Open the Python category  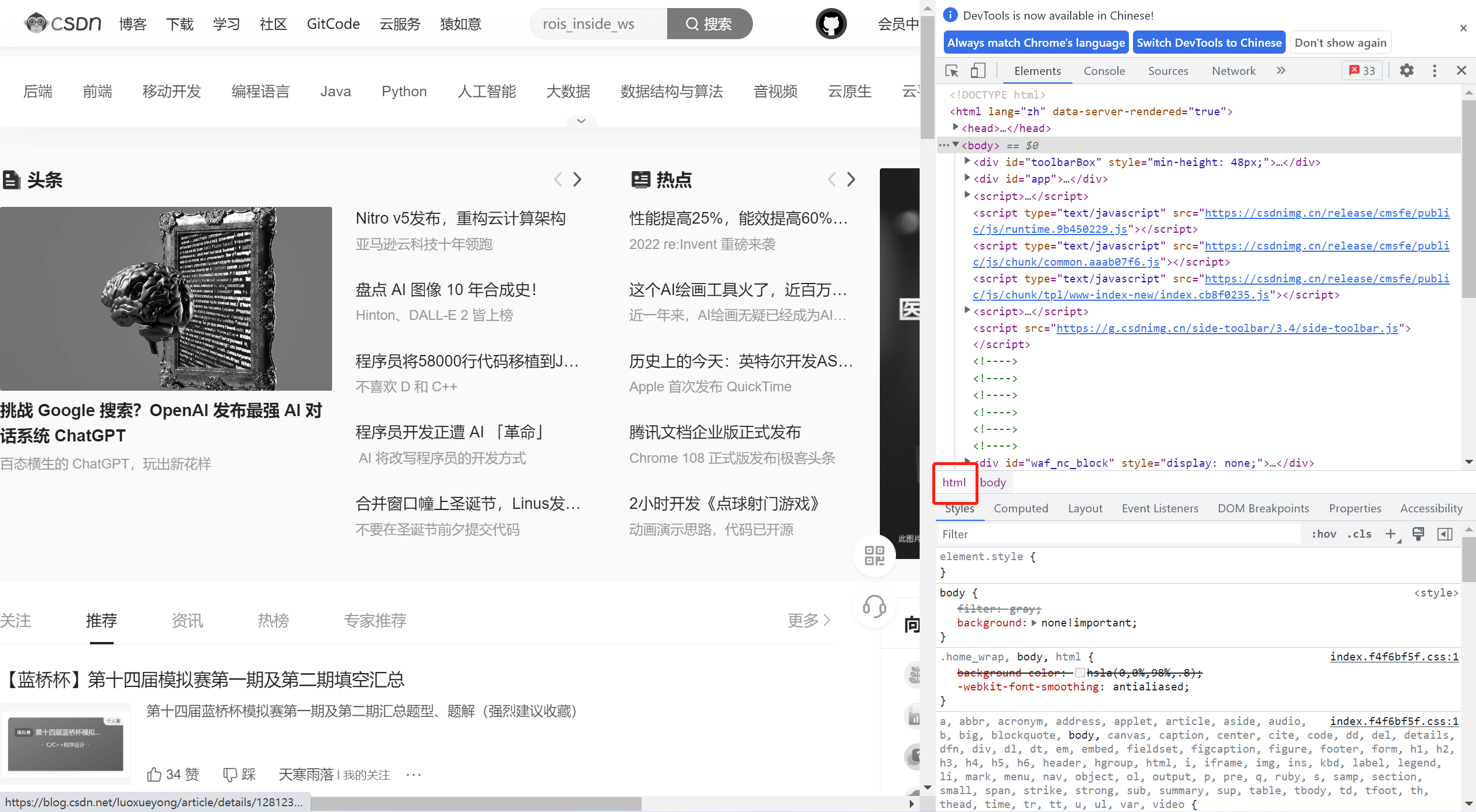404,91
